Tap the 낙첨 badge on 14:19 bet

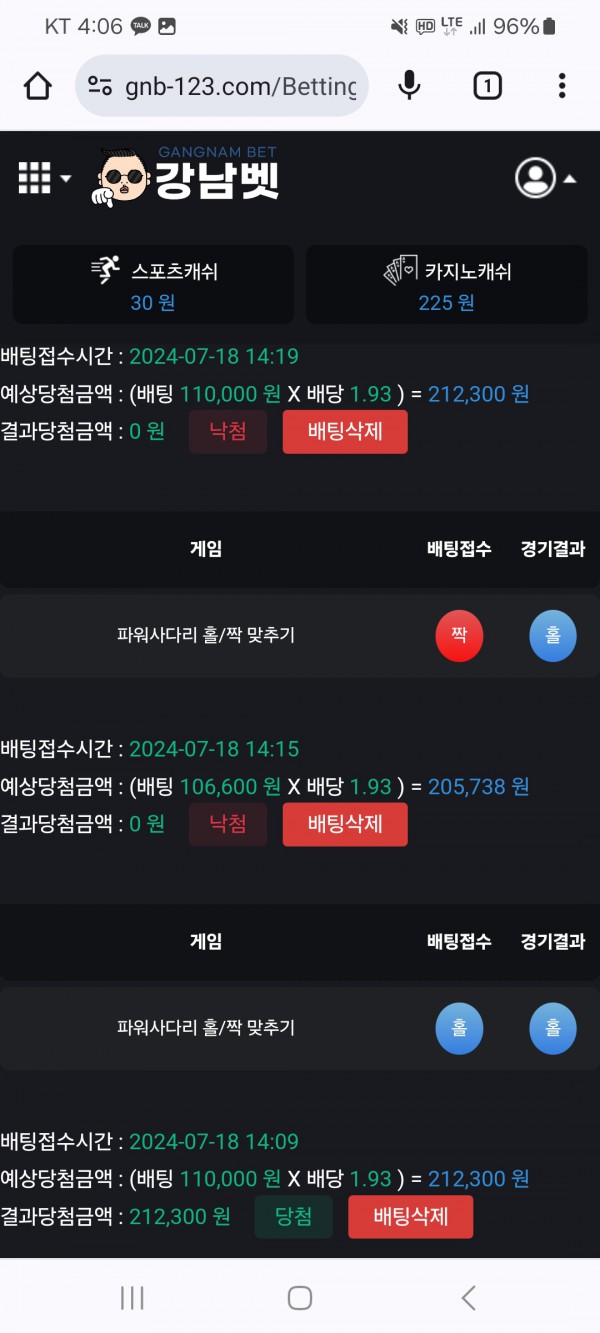[228, 432]
